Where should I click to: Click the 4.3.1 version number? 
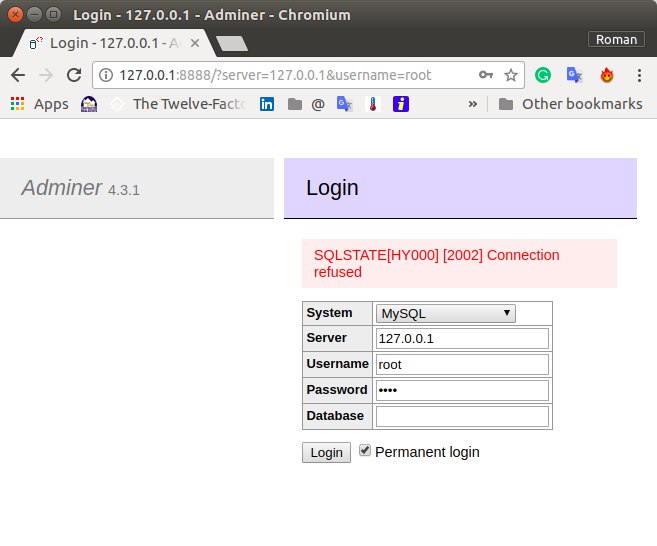tap(124, 190)
